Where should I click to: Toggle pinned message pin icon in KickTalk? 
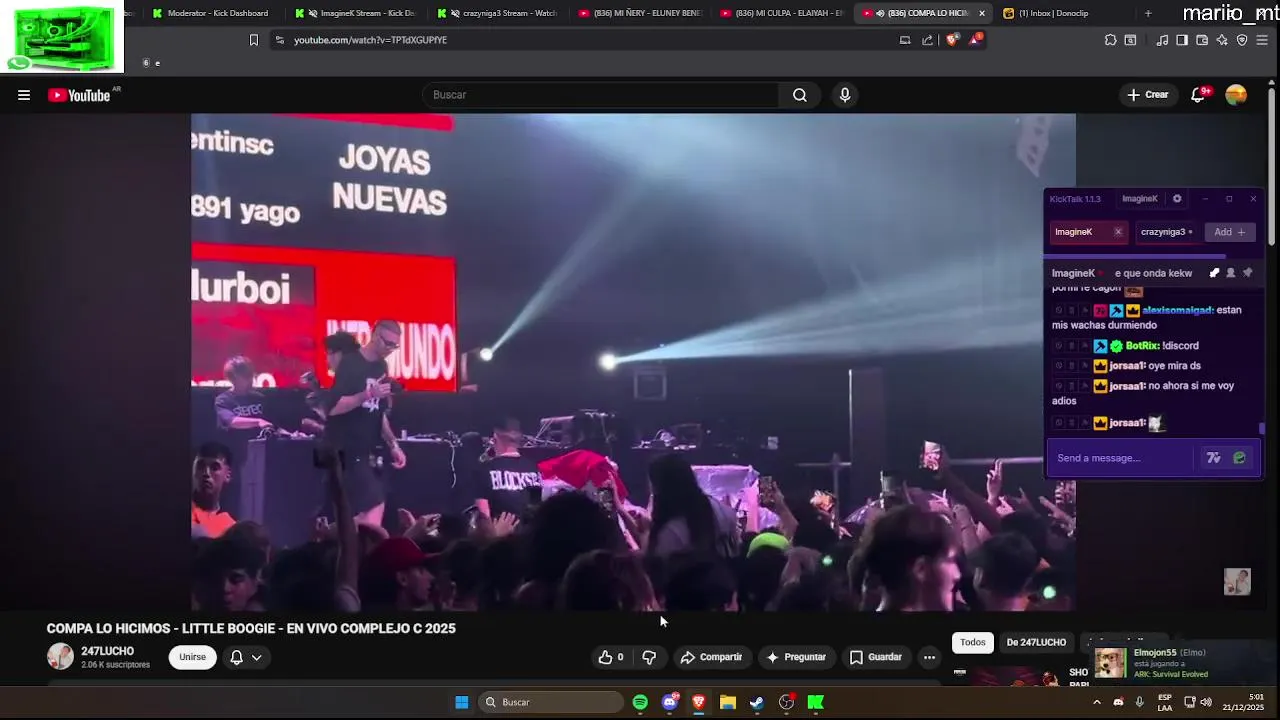coord(1247,273)
